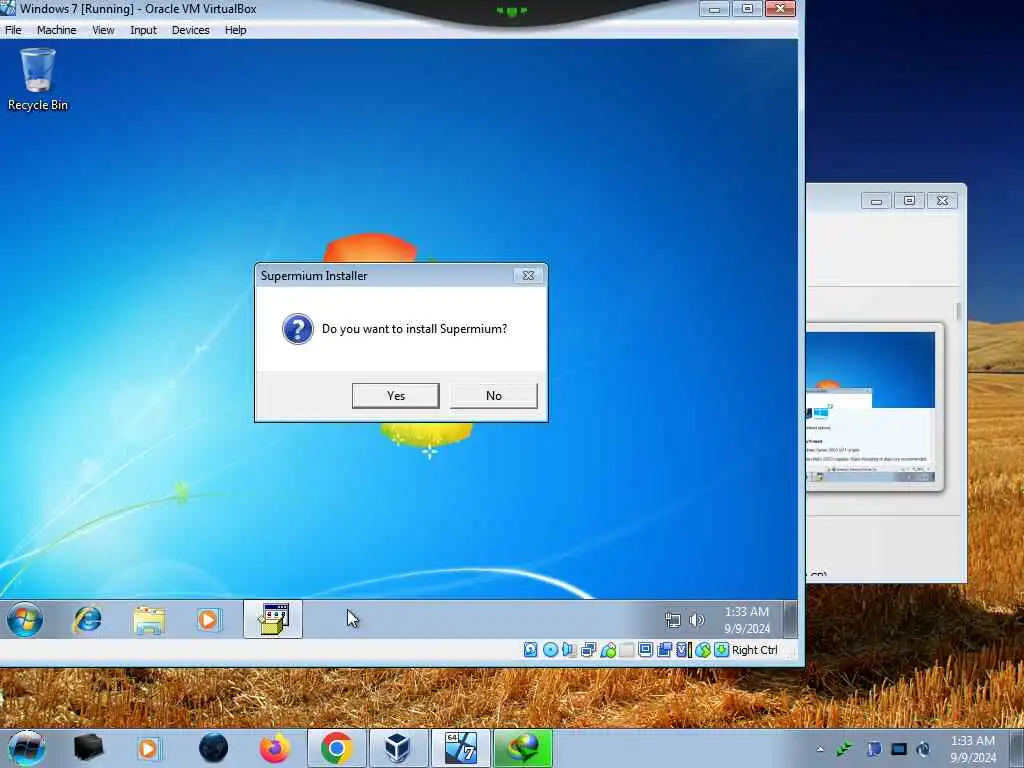Click the host taskbar clock

(x=972, y=749)
